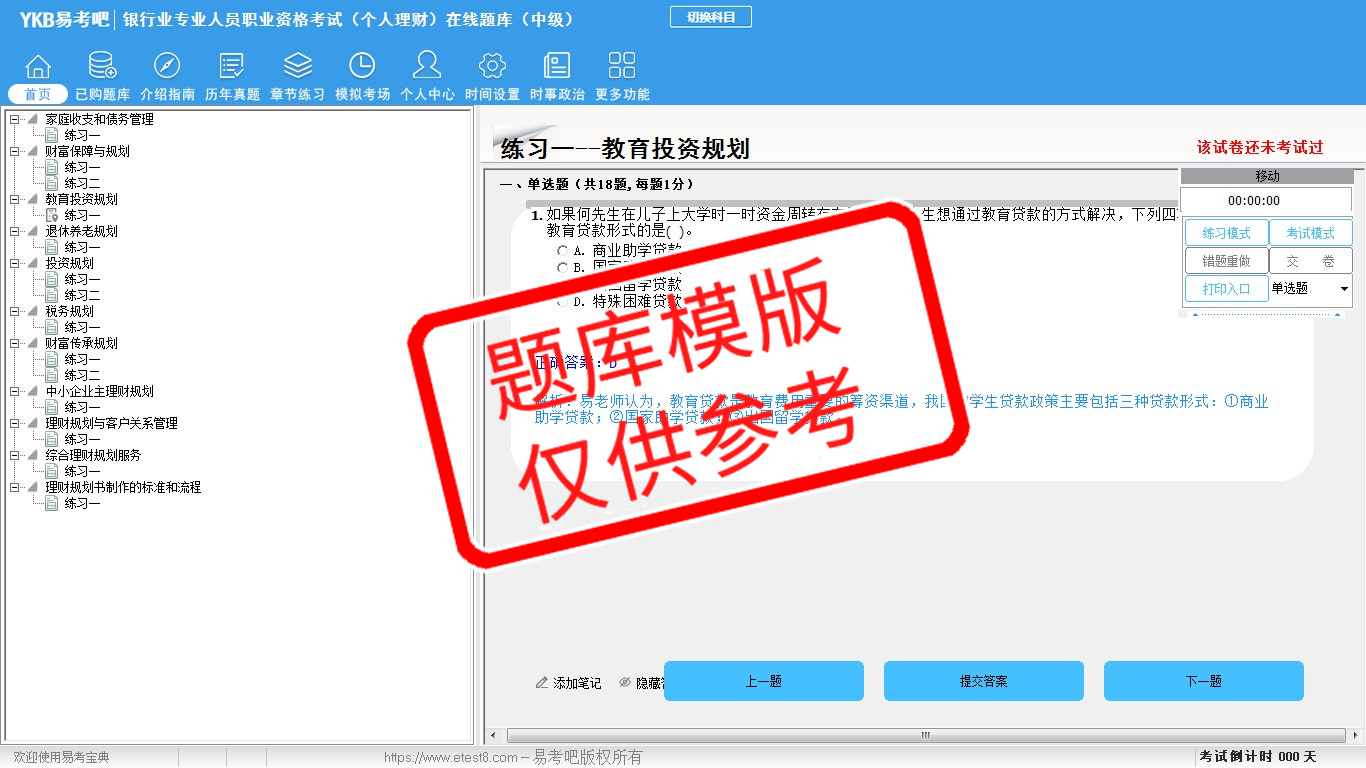The height and width of the screenshot is (768, 1366).
Task: Click the https://www.etest8.com link in status bar
Action: pos(451,758)
